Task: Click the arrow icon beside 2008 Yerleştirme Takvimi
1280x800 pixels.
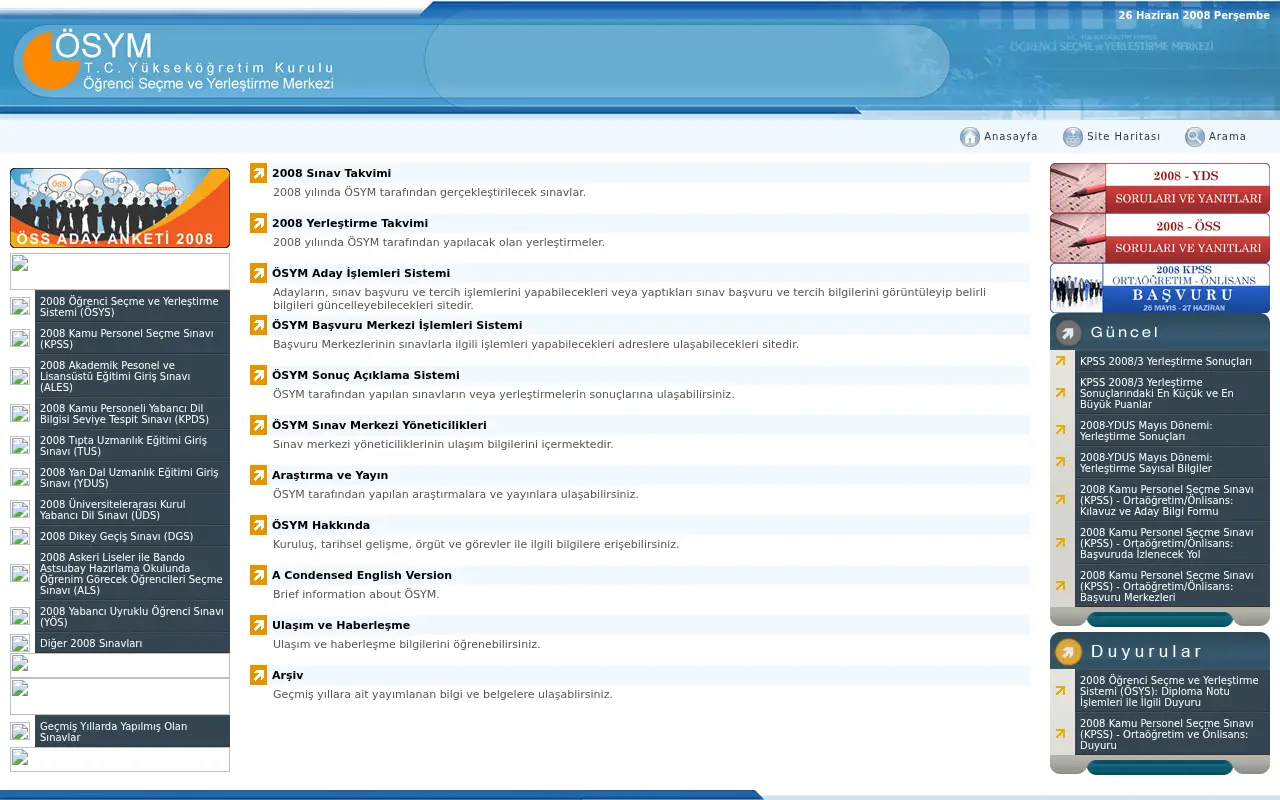Action: click(x=259, y=223)
